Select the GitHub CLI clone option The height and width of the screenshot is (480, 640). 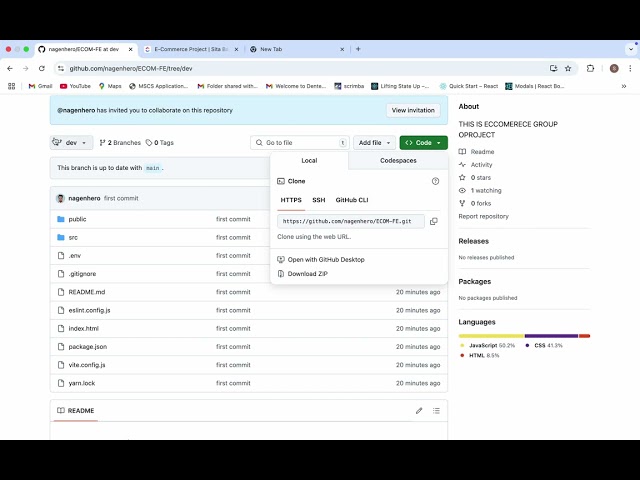(352, 200)
